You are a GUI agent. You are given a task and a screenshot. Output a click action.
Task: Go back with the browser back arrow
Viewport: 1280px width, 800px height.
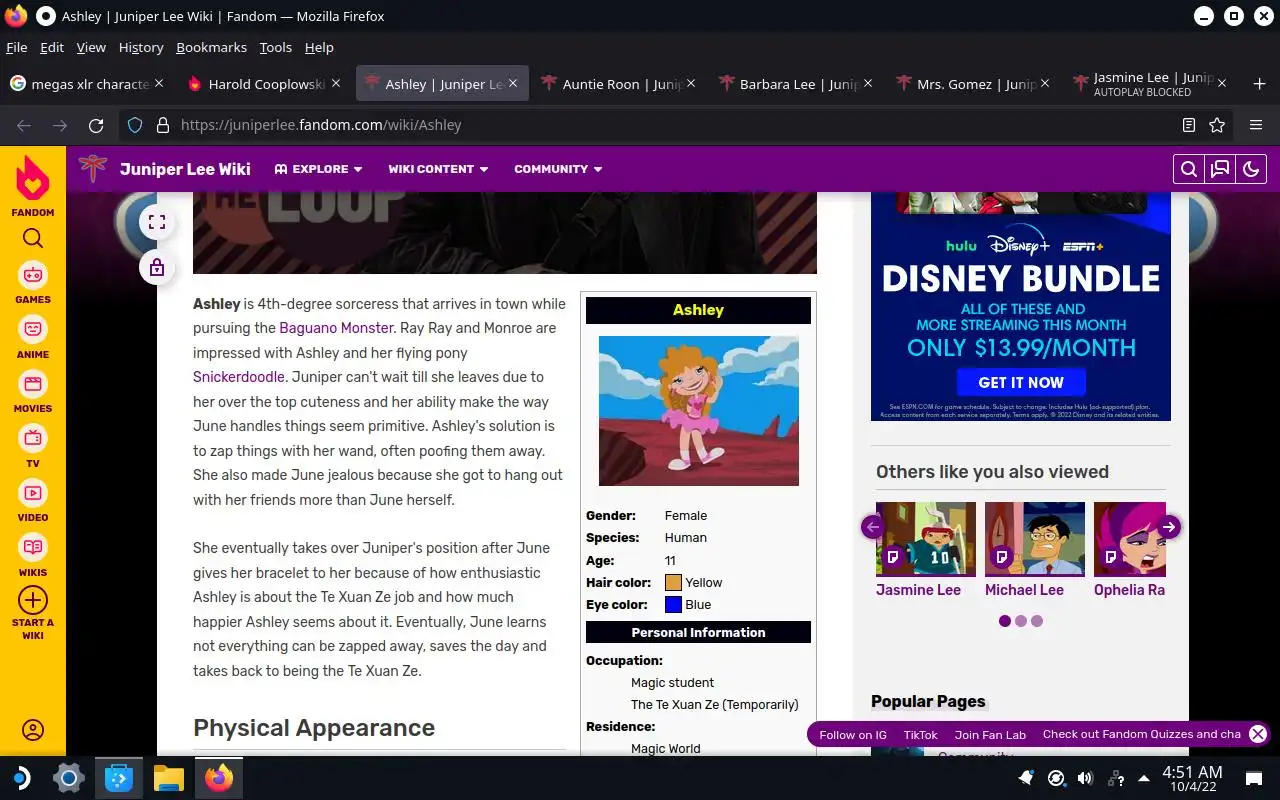(x=24, y=125)
